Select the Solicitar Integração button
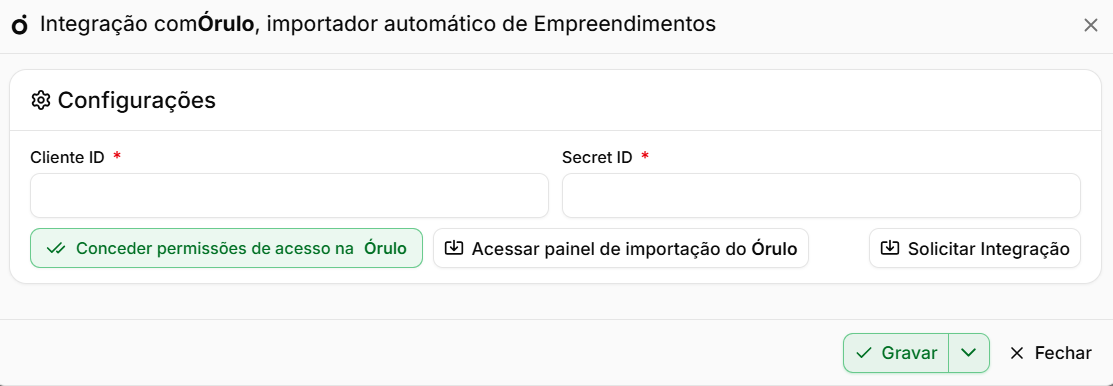The width and height of the screenshot is (1113, 386). 975,248
